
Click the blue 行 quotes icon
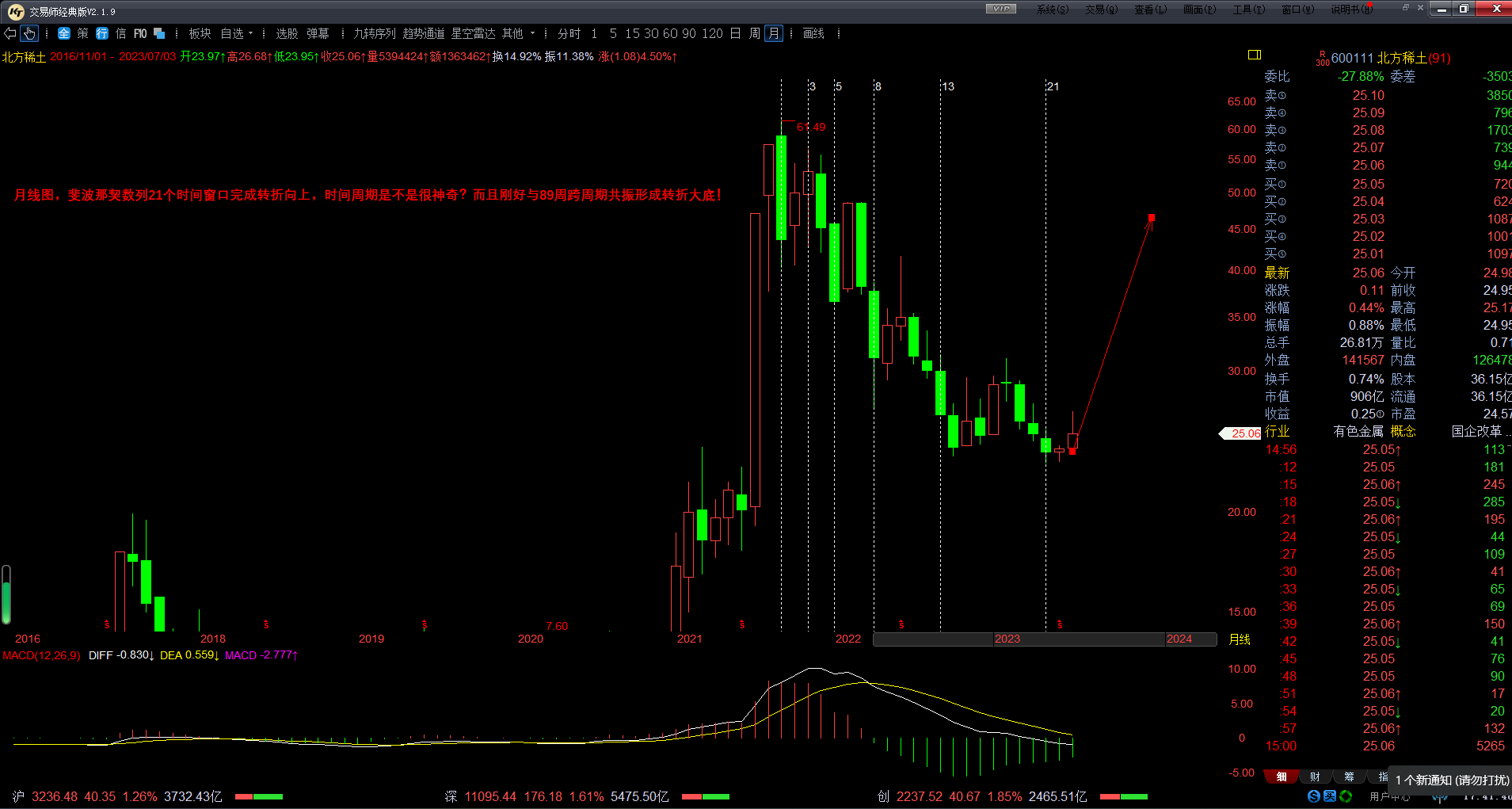[x=102, y=33]
